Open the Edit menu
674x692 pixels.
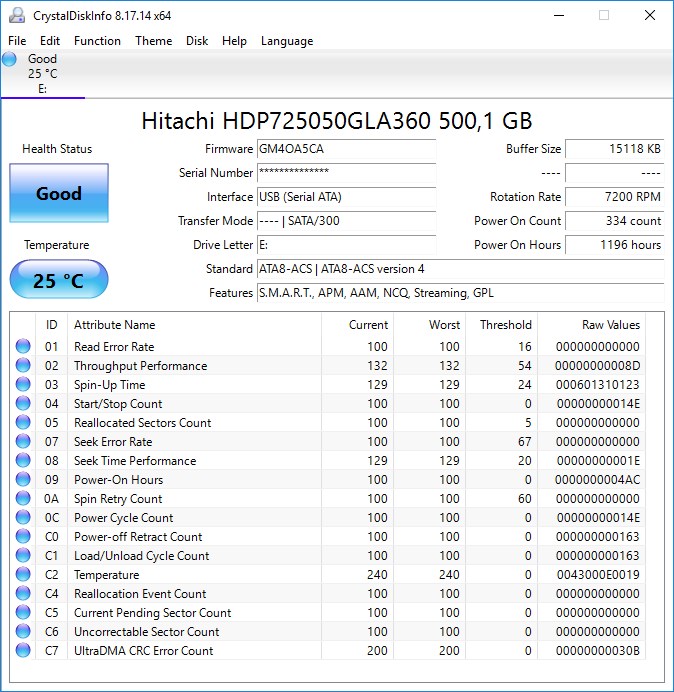49,41
